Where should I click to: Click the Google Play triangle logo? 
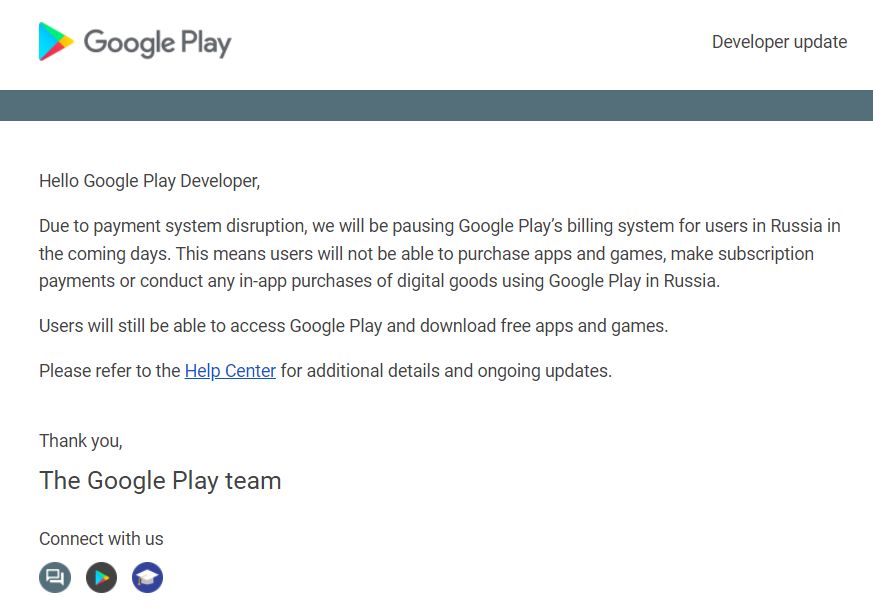tap(56, 42)
